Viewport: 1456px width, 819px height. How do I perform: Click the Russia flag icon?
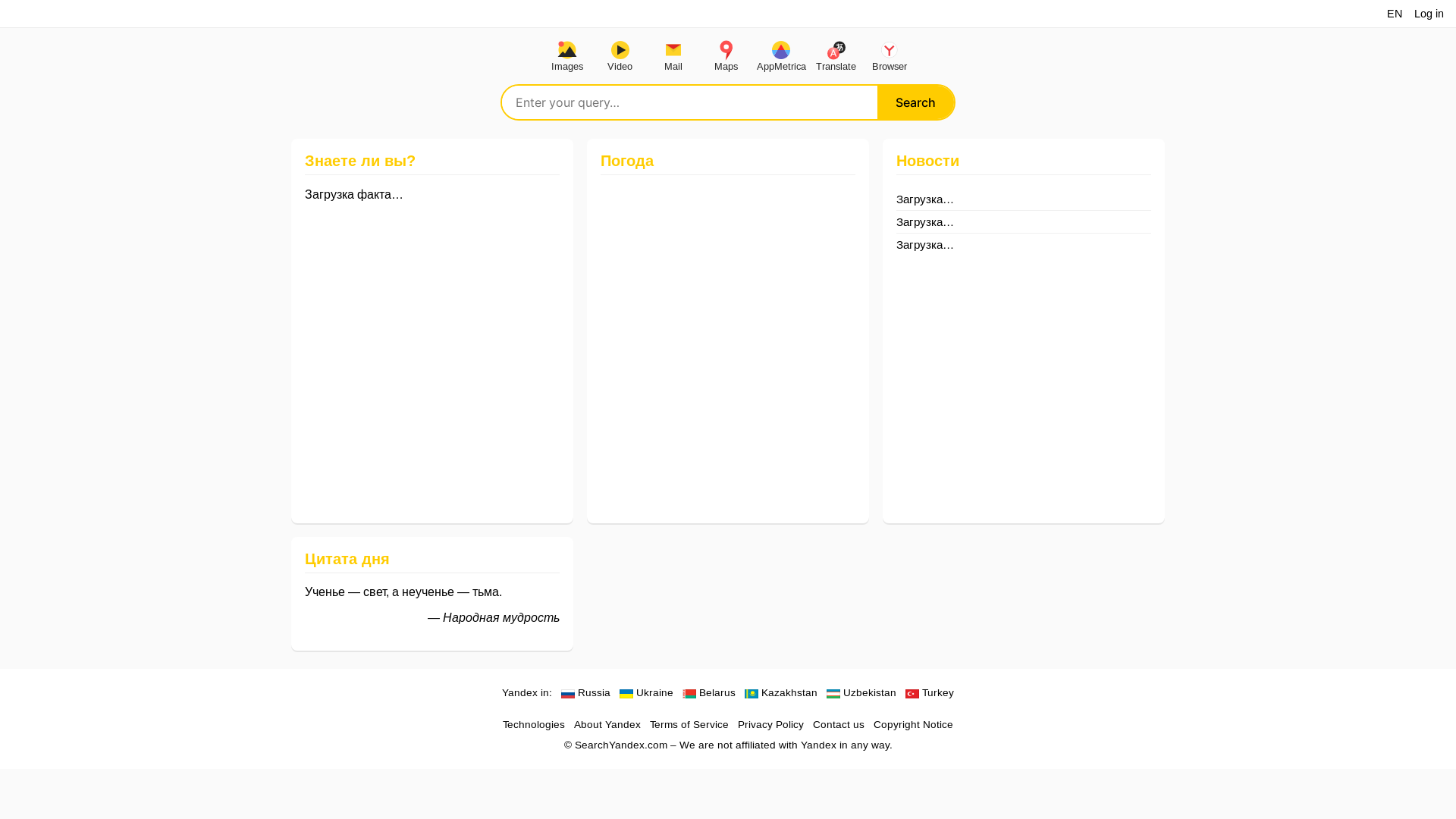tap(568, 694)
